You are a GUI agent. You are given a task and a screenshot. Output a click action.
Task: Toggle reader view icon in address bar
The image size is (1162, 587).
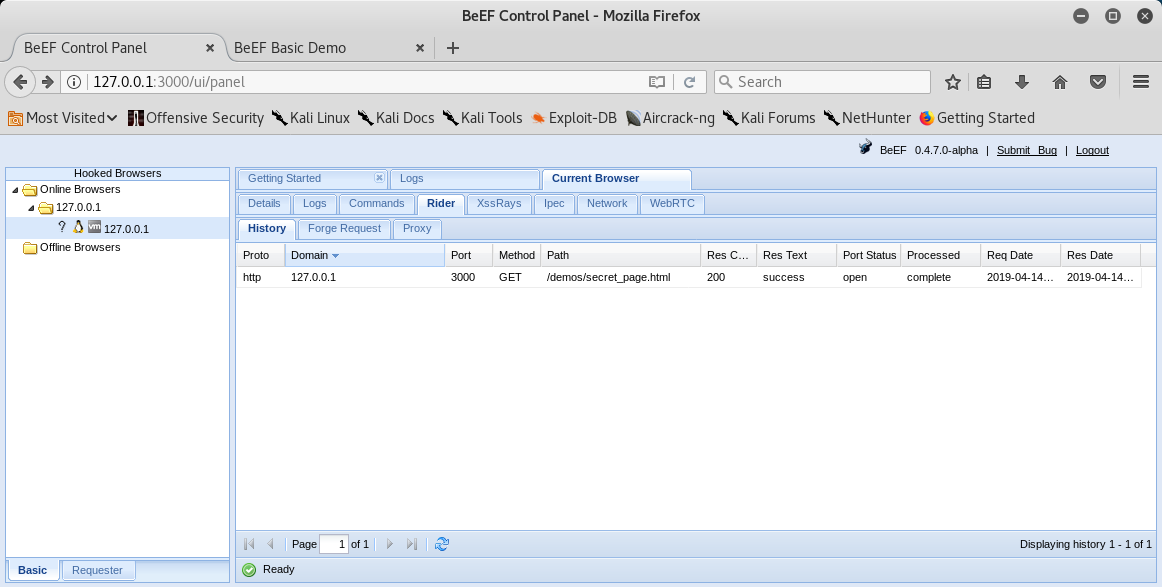click(657, 82)
